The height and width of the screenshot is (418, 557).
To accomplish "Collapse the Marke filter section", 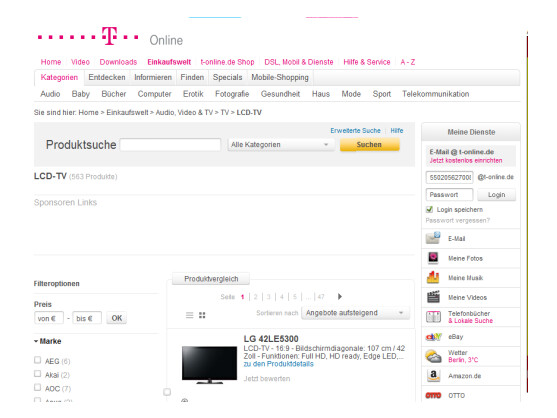I will point(48,341).
